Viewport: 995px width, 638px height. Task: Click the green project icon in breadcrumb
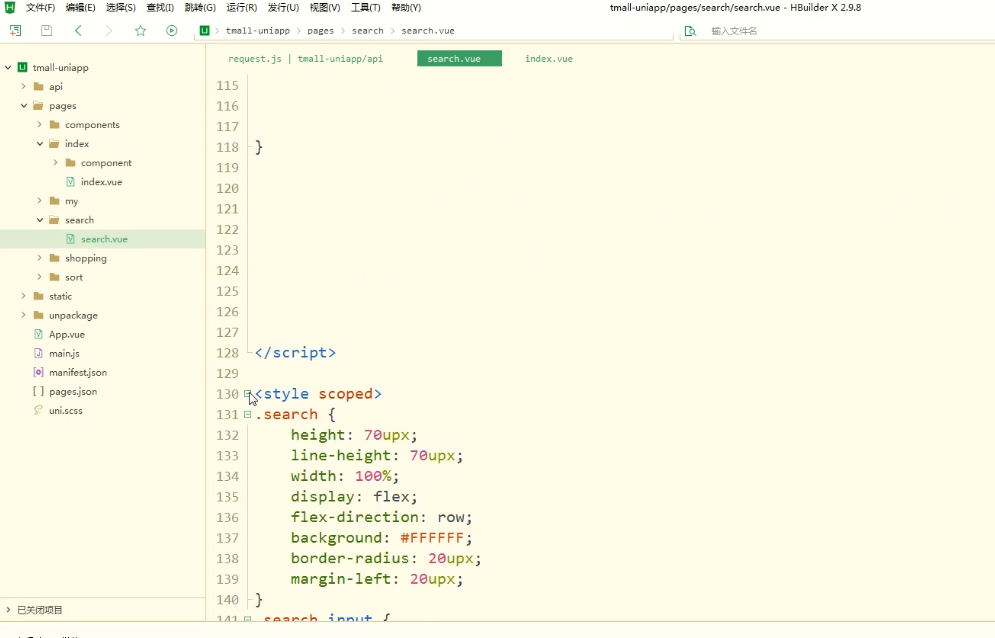tap(204, 30)
